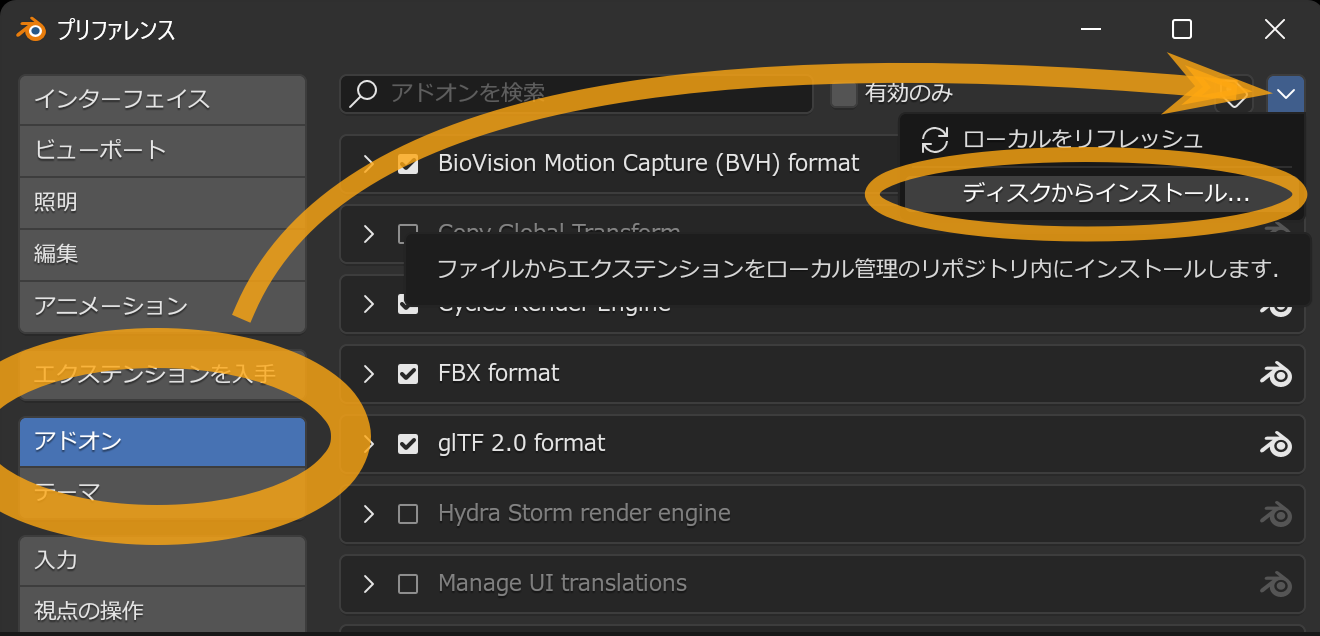Select ディスクからインストール... menu item

pyautogui.click(x=1105, y=194)
